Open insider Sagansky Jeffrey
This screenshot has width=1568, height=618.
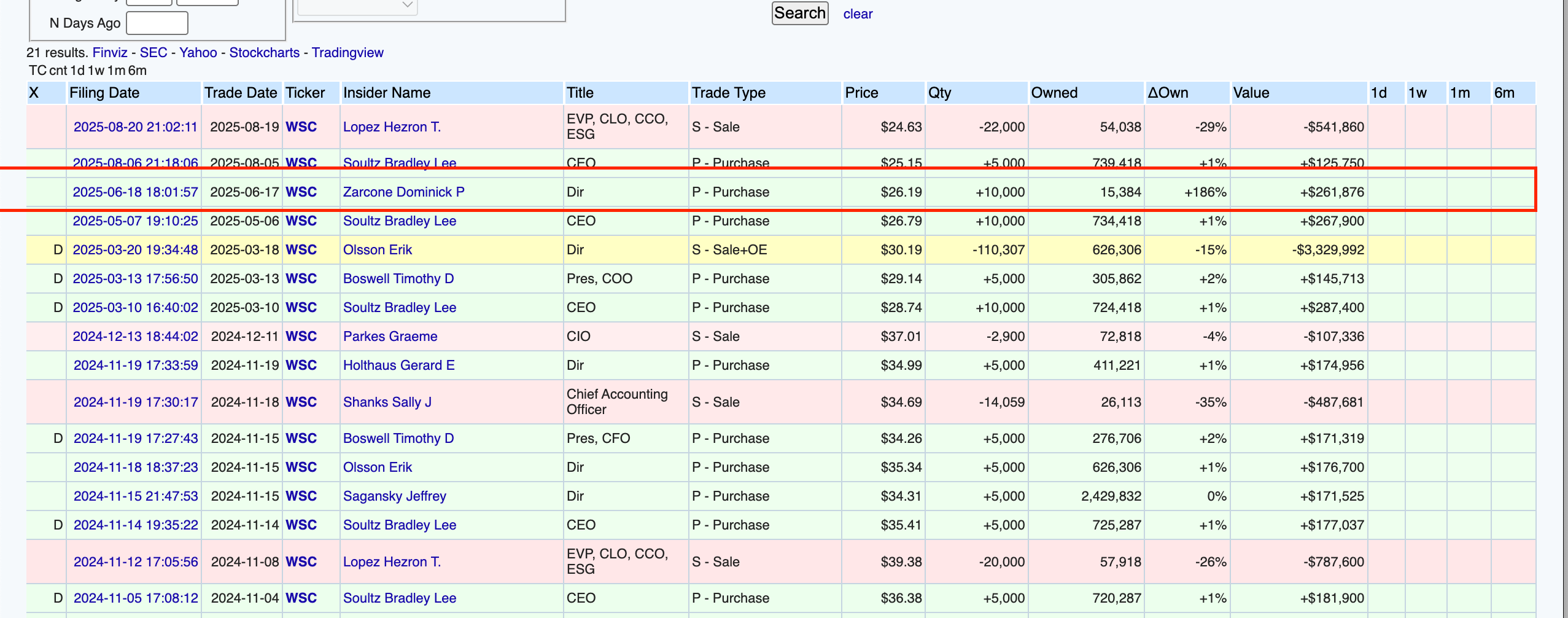click(x=395, y=496)
